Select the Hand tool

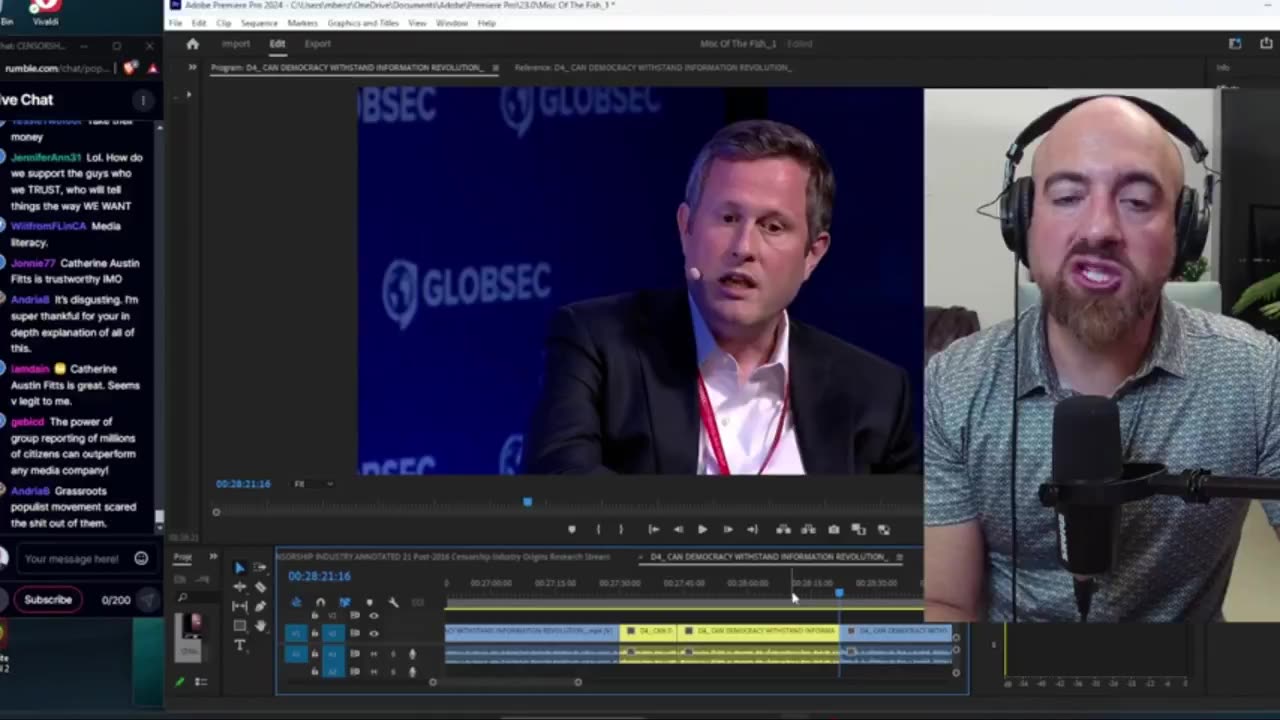point(260,625)
